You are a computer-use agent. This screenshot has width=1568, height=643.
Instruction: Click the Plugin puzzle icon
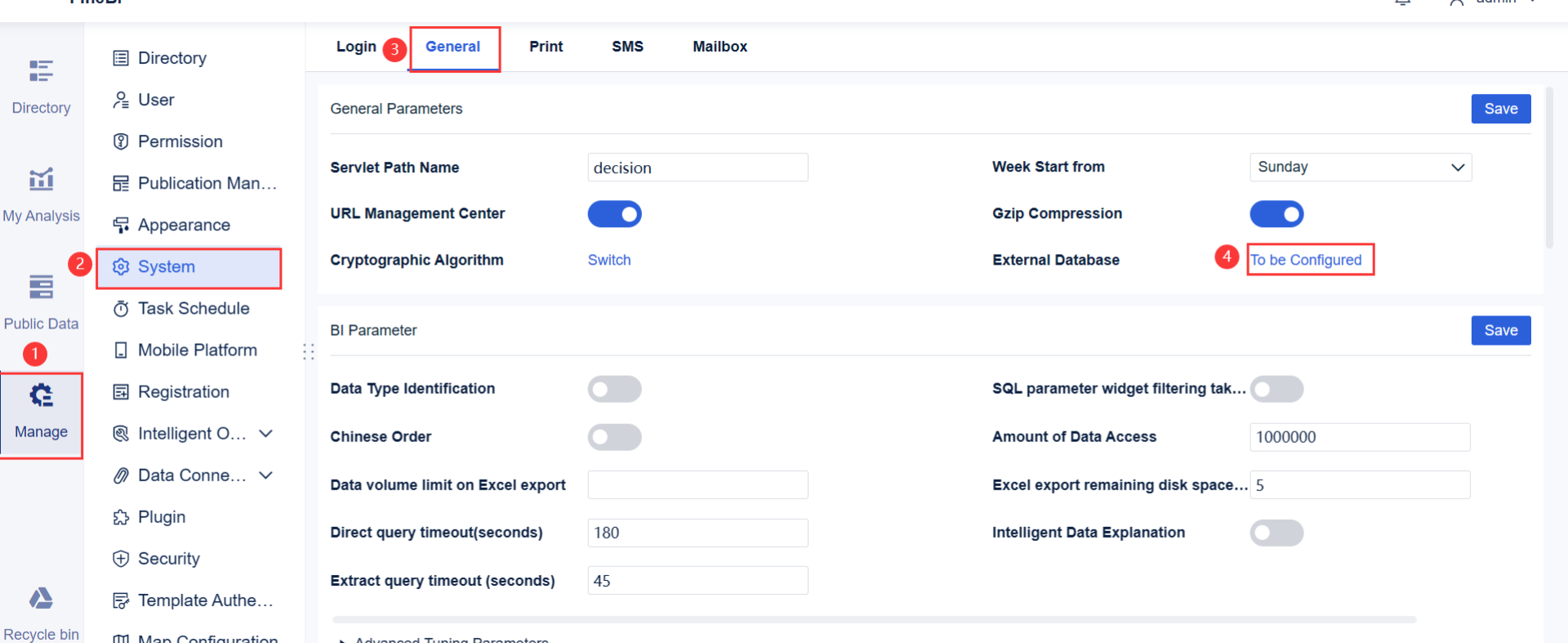(121, 517)
